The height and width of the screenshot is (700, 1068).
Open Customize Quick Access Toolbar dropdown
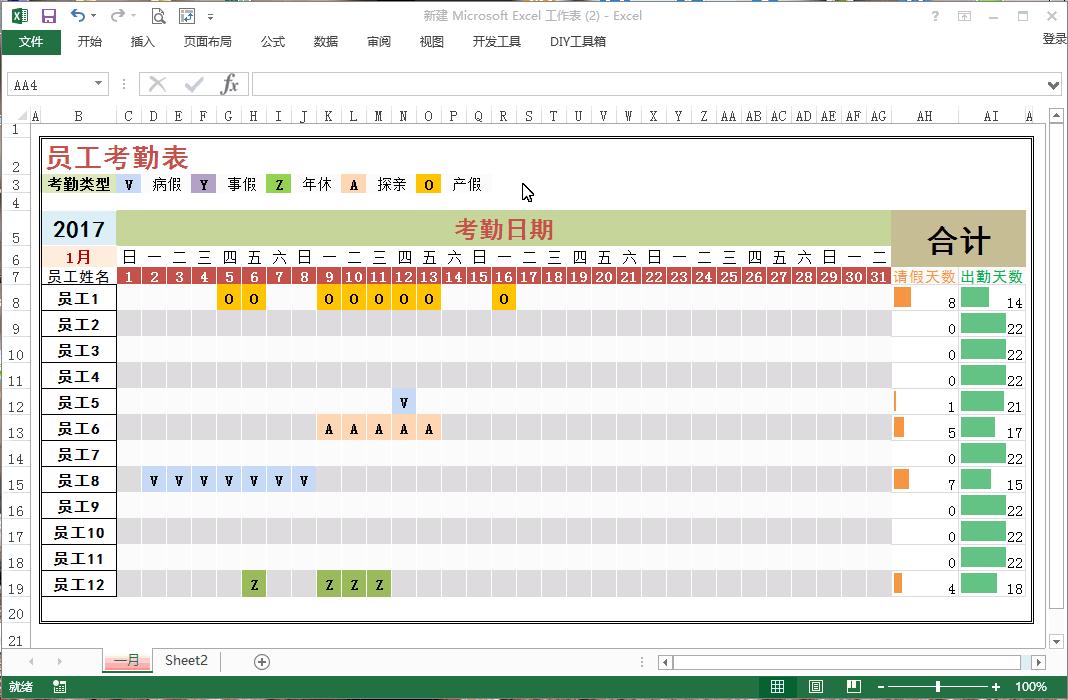[x=209, y=15]
